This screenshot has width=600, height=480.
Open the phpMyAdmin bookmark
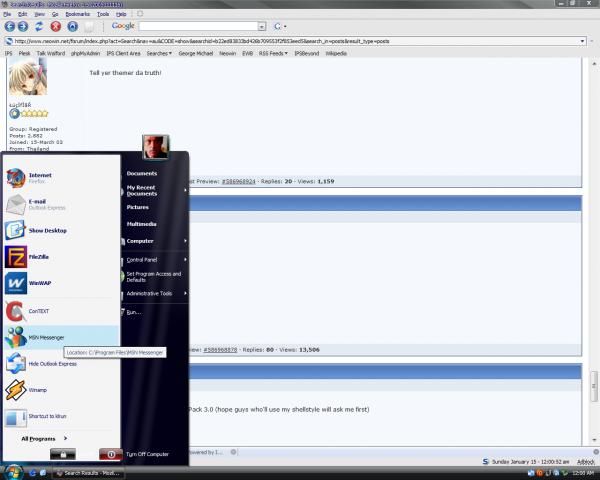[85, 53]
